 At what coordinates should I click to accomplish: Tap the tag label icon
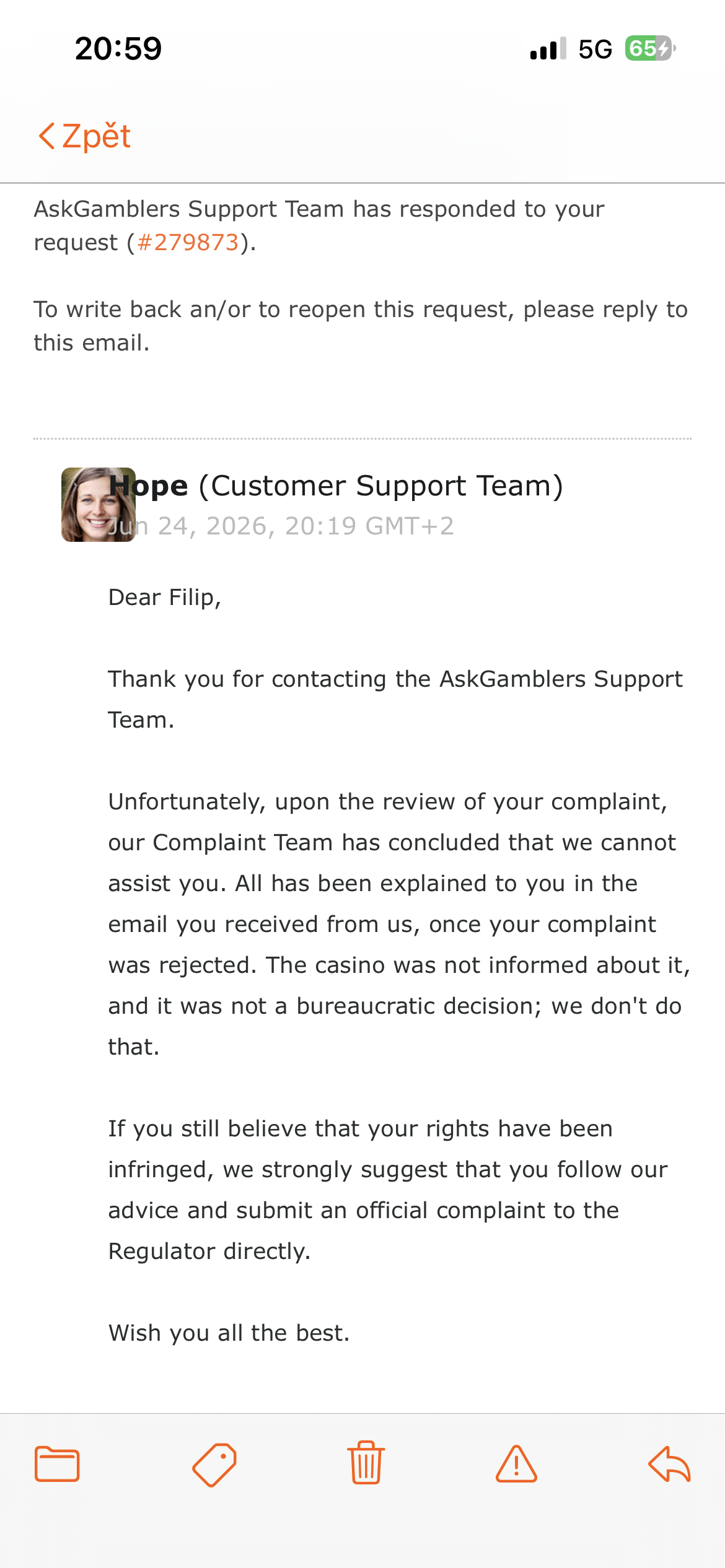pyautogui.click(x=214, y=1465)
